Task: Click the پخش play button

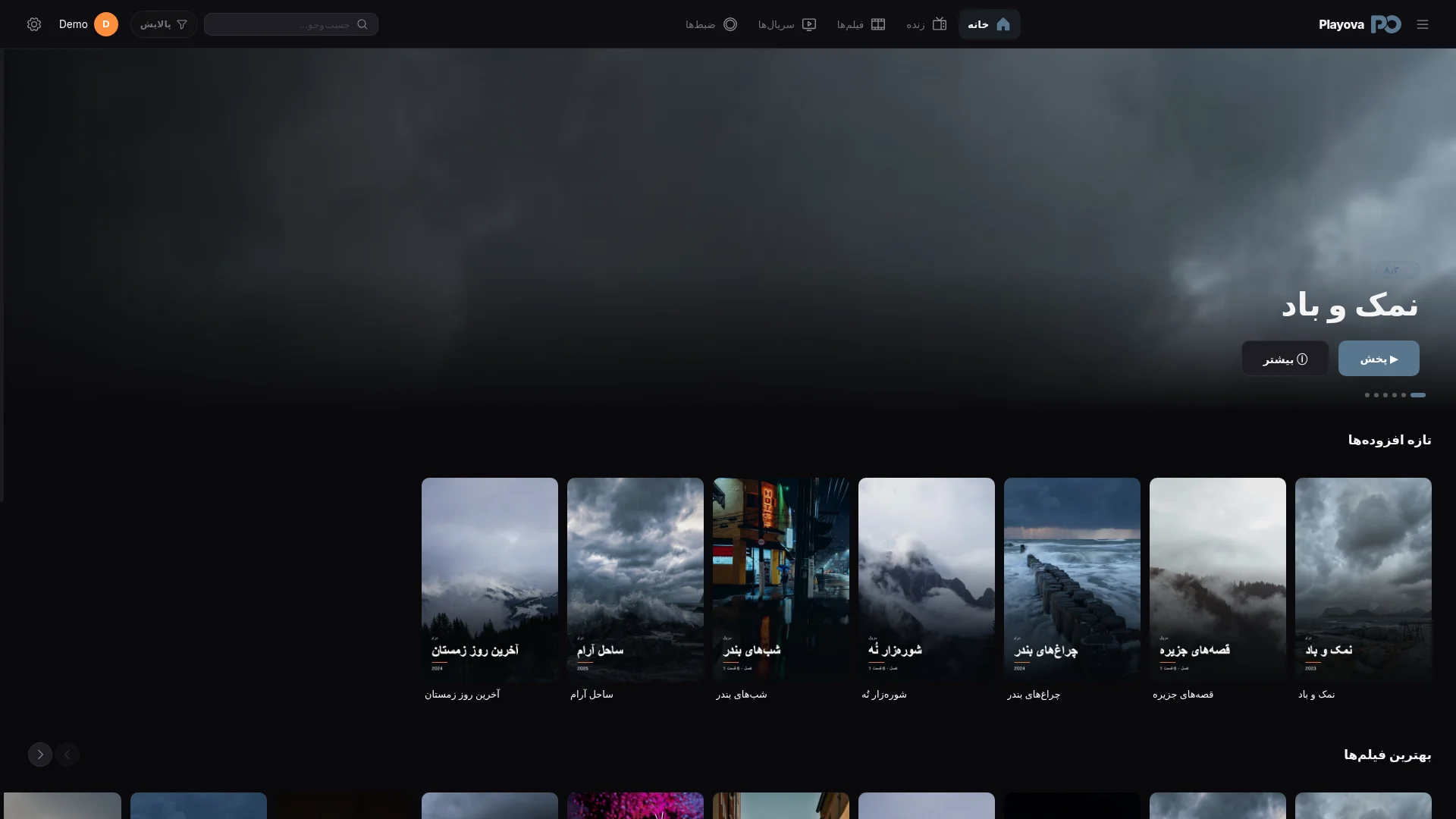Action: pyautogui.click(x=1379, y=358)
